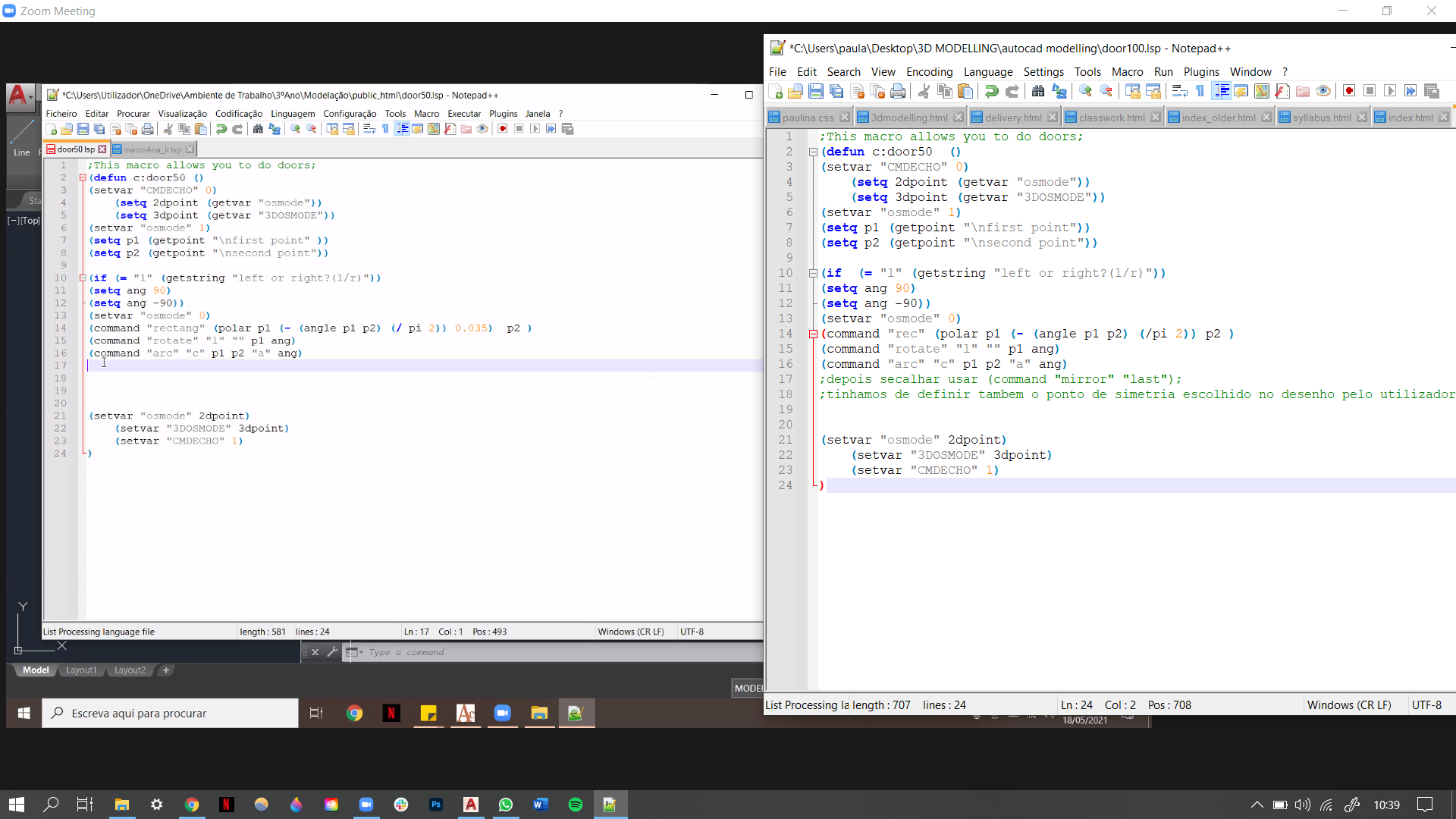
Task: Click Playback macro icon in door100.lsp toolbar
Action: [1390, 92]
